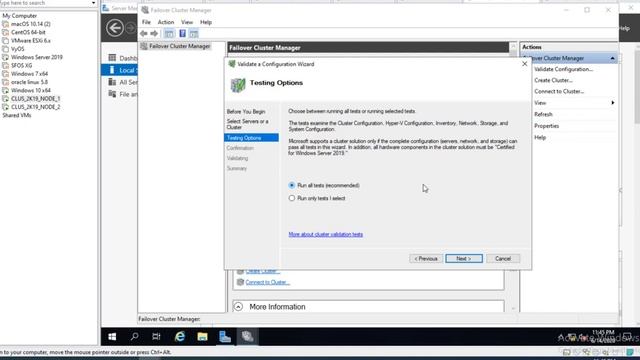The width and height of the screenshot is (640, 360).
Task: Click Connect to Cluster... in Actions pane
Action: point(559,91)
